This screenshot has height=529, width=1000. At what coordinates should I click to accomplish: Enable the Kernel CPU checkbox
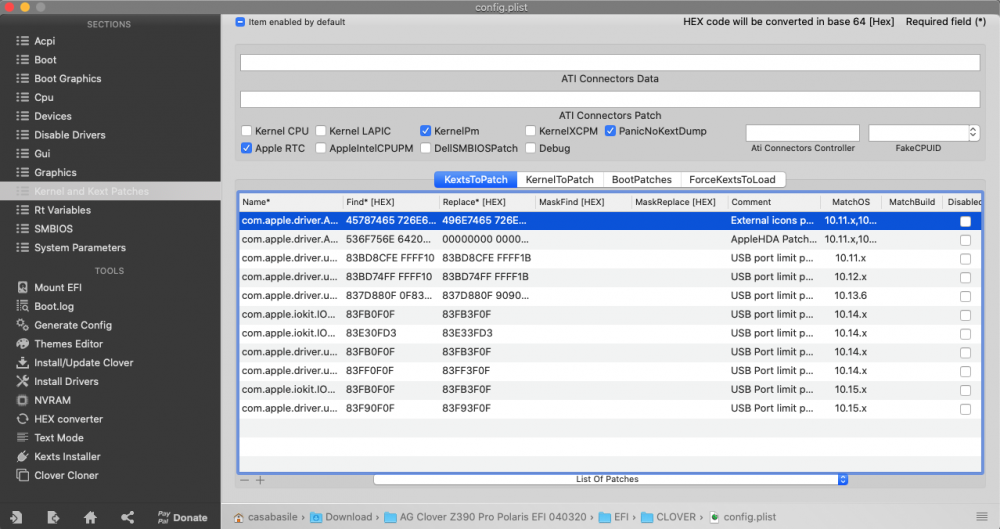[x=246, y=131]
